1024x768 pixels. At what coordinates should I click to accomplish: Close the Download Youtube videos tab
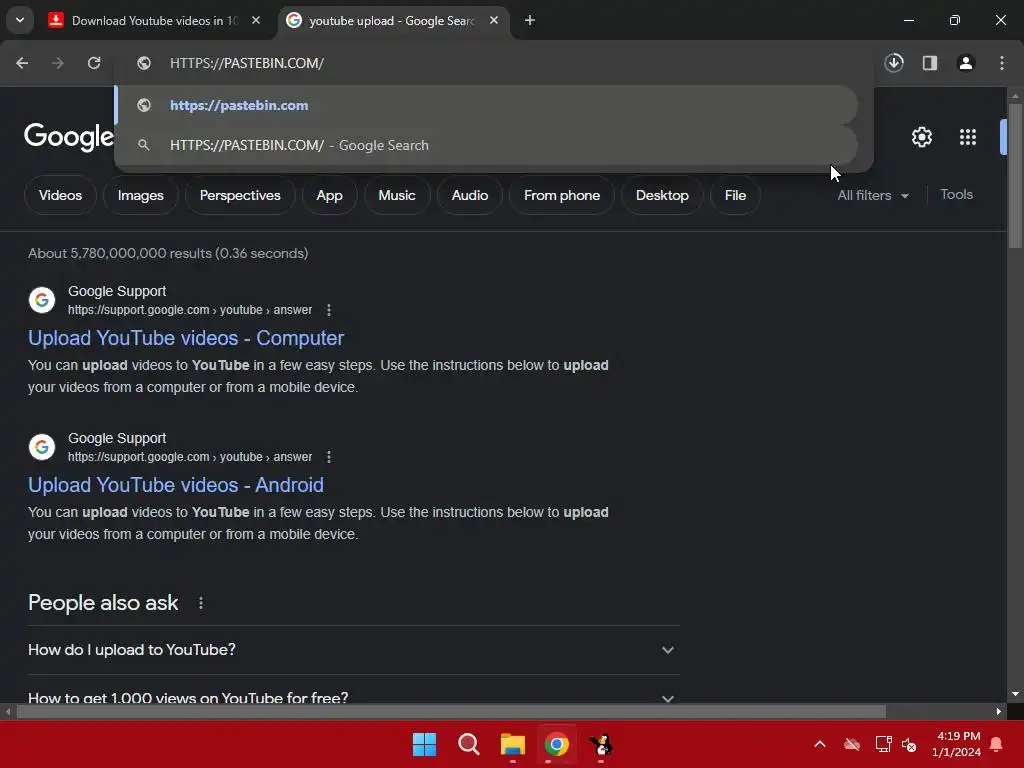pos(256,21)
